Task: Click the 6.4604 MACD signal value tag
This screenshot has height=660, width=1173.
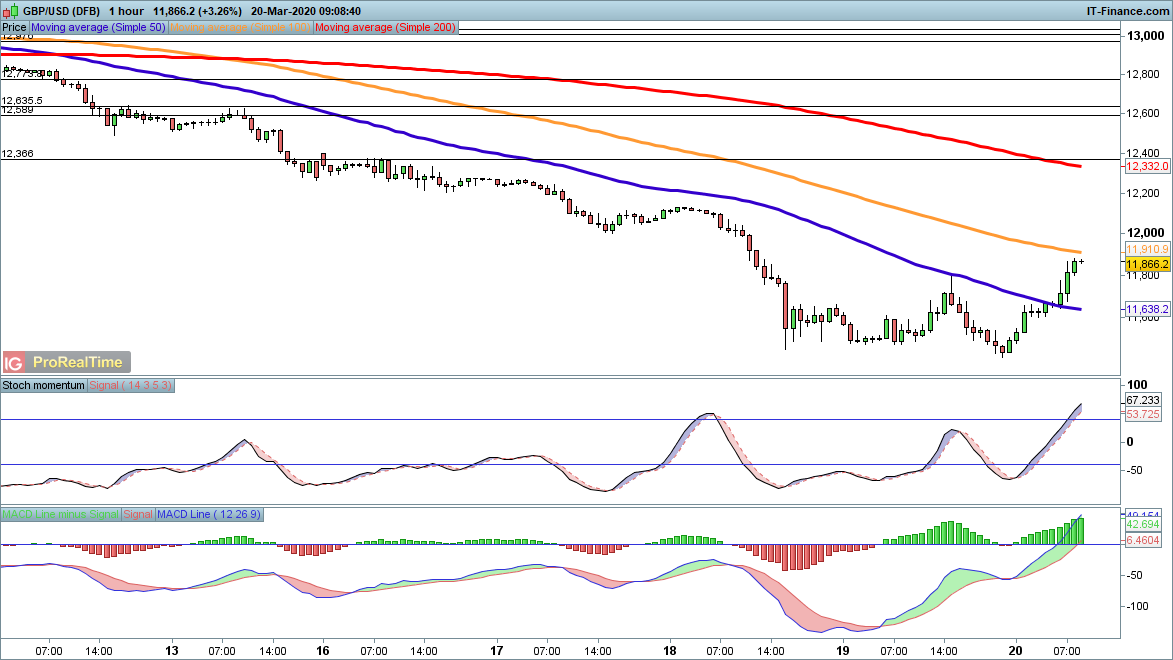Action: [1143, 540]
